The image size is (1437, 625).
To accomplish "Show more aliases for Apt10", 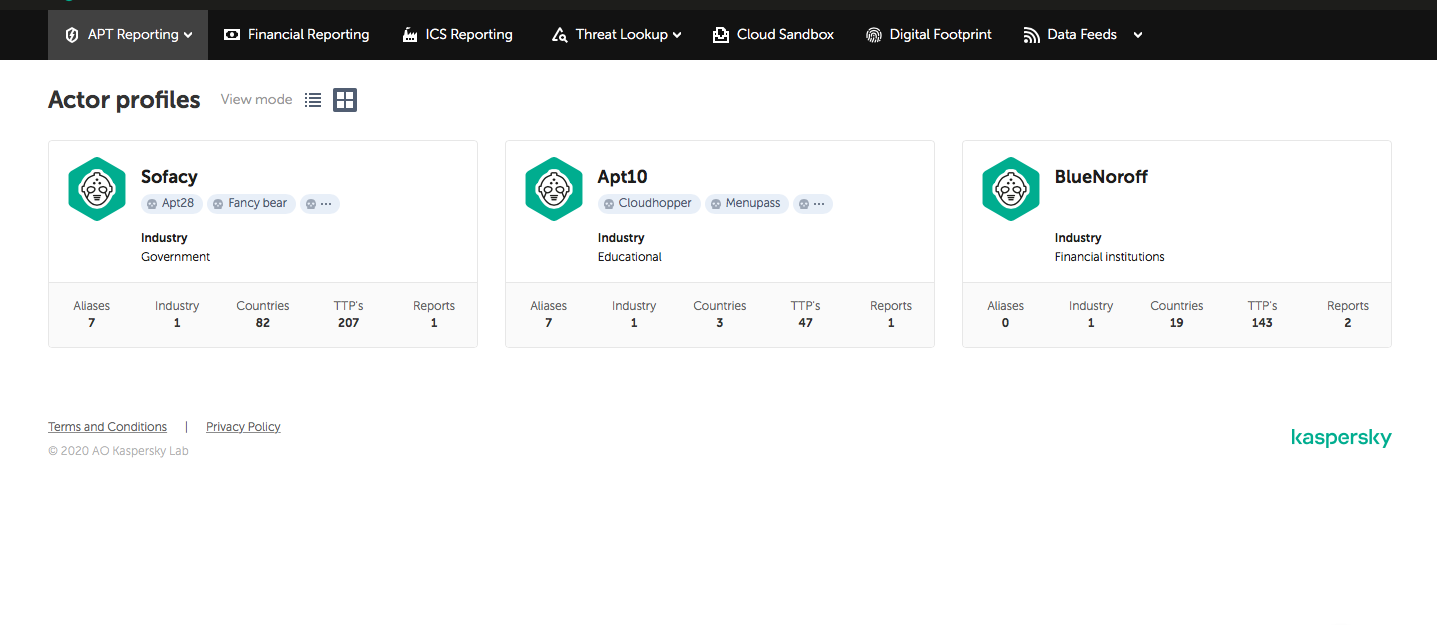I will (813, 204).
